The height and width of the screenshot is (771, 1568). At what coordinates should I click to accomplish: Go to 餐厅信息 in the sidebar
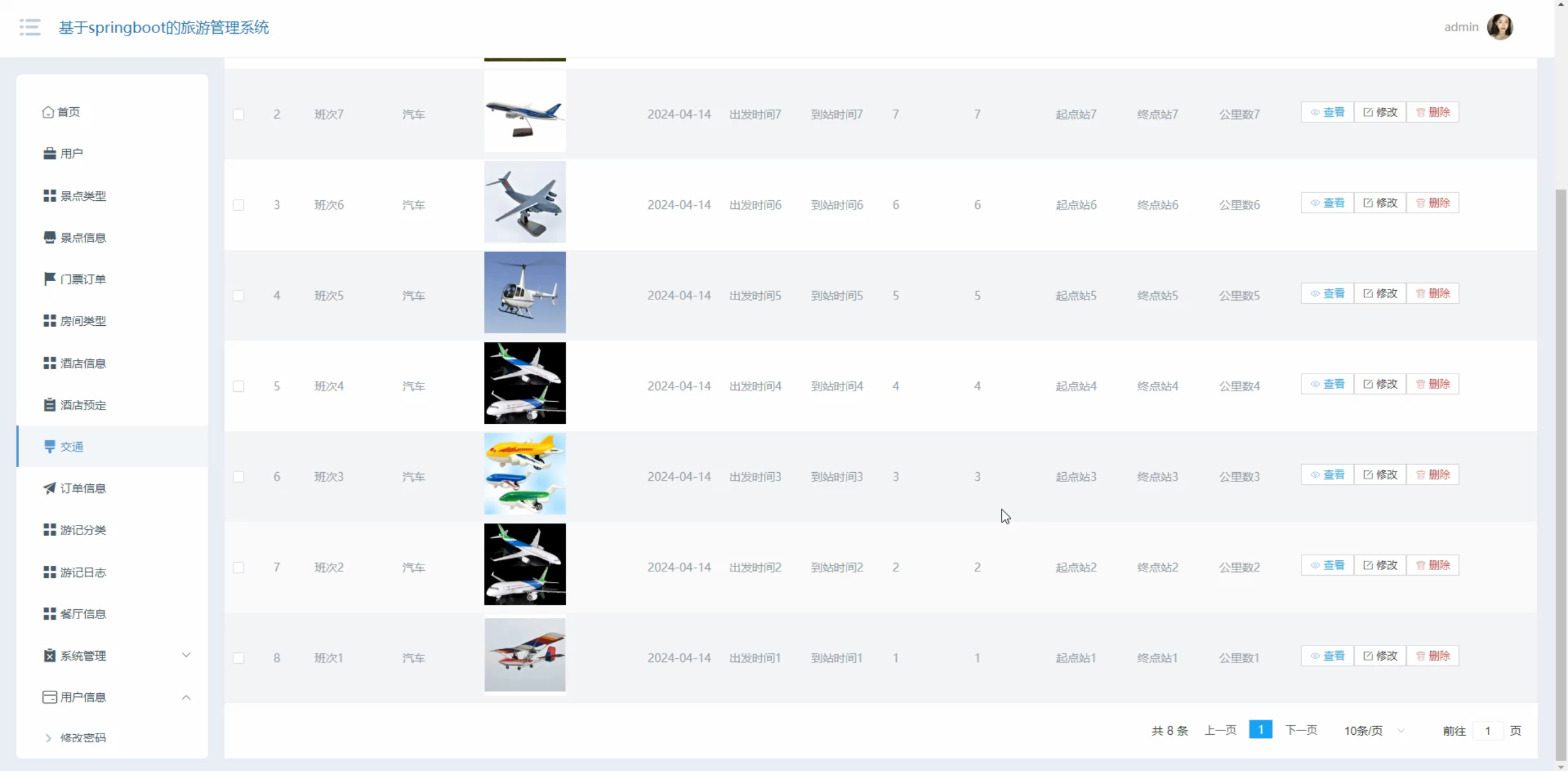[83, 614]
